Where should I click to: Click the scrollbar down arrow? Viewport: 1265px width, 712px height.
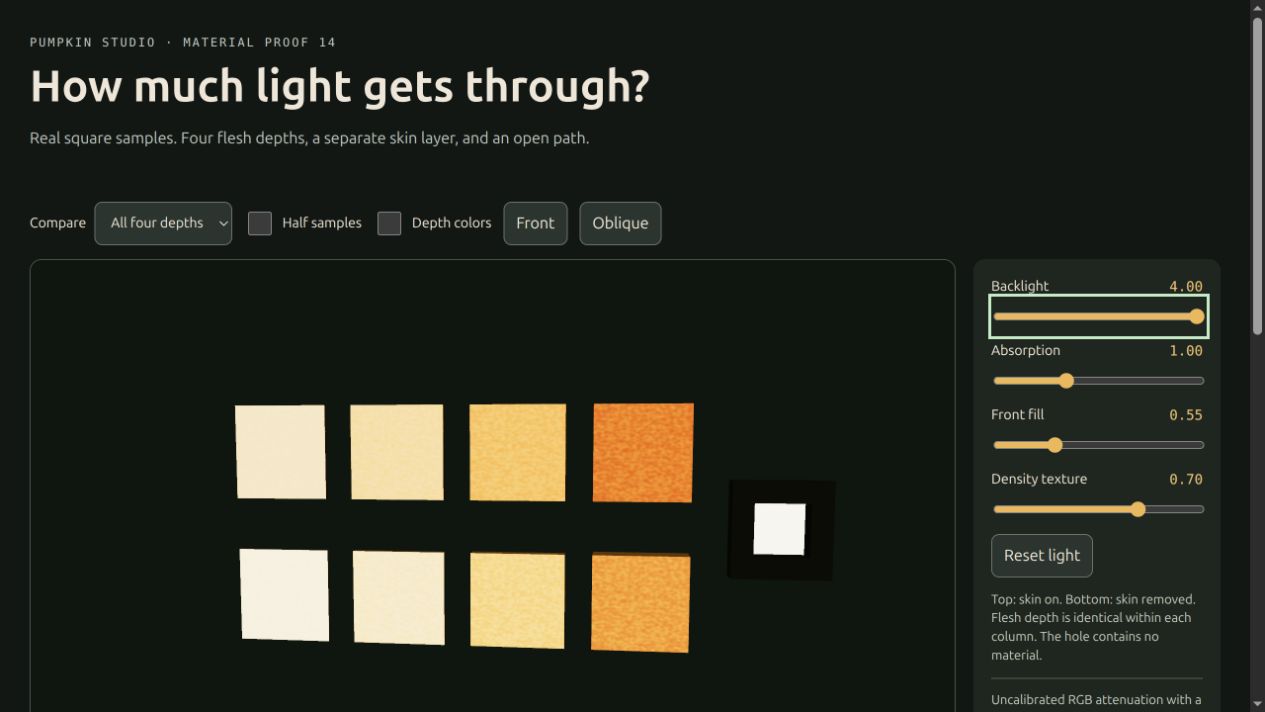(x=1257, y=704)
